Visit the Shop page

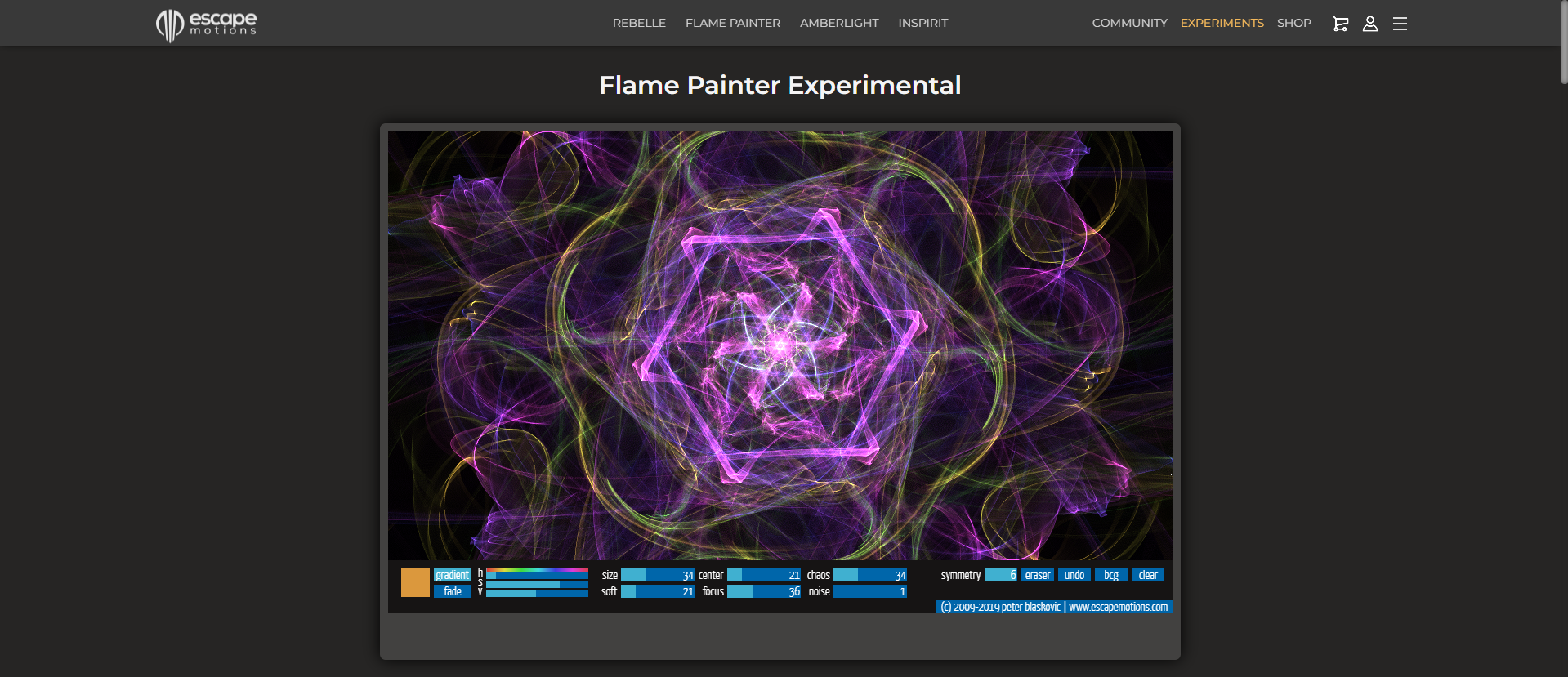click(1294, 23)
